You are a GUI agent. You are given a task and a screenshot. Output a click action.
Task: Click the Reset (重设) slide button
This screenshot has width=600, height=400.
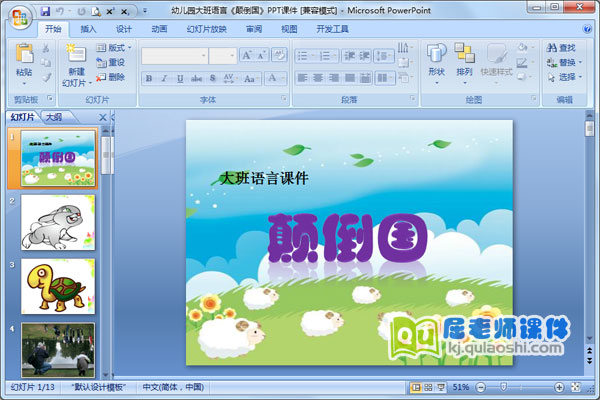pos(111,62)
